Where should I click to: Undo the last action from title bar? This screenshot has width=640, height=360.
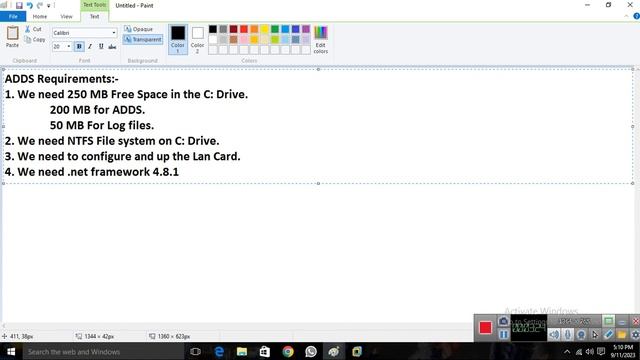[x=29, y=6]
